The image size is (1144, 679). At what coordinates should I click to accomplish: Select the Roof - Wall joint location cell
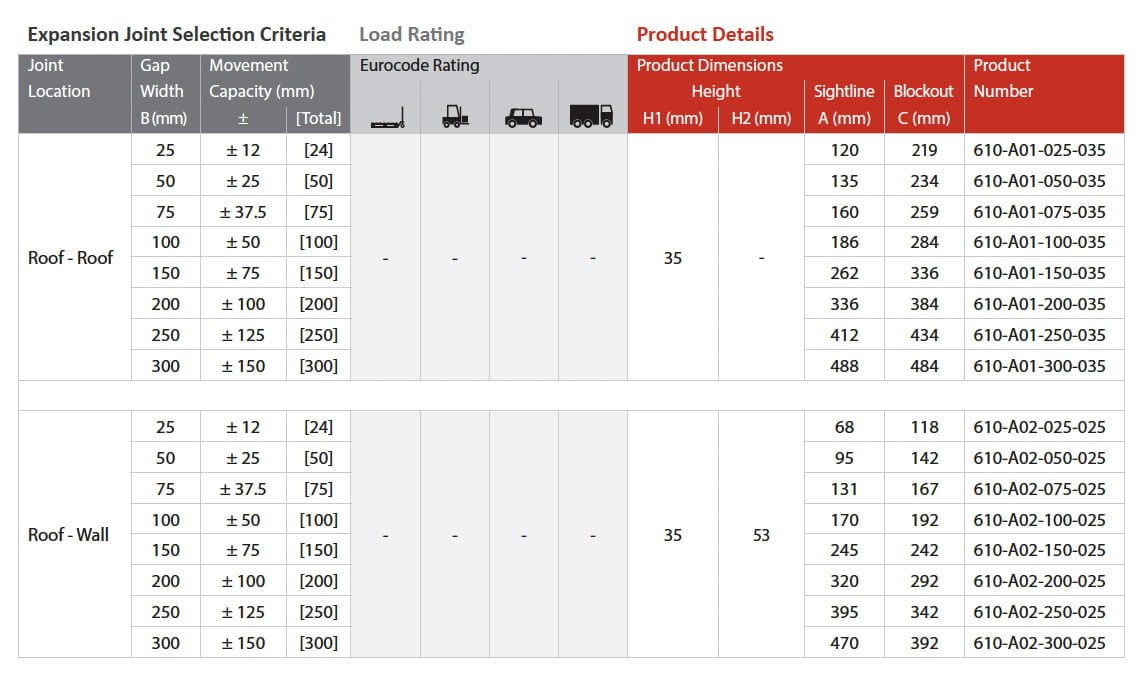(68, 535)
